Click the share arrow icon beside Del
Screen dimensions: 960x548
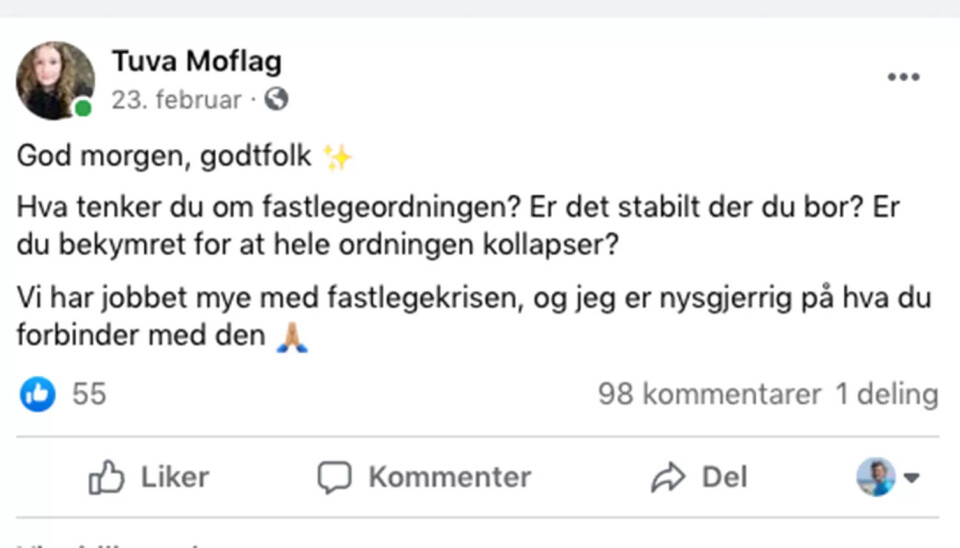[668, 478]
